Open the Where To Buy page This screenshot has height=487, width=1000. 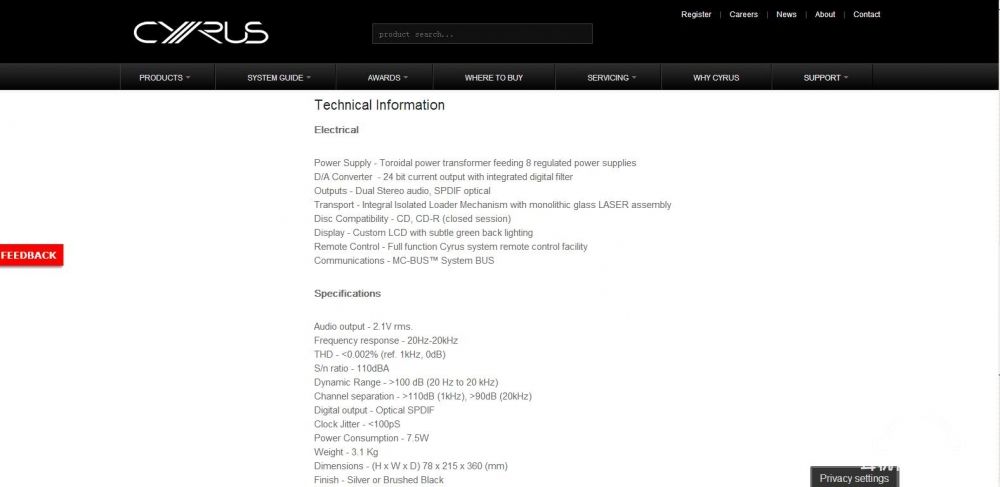point(494,78)
